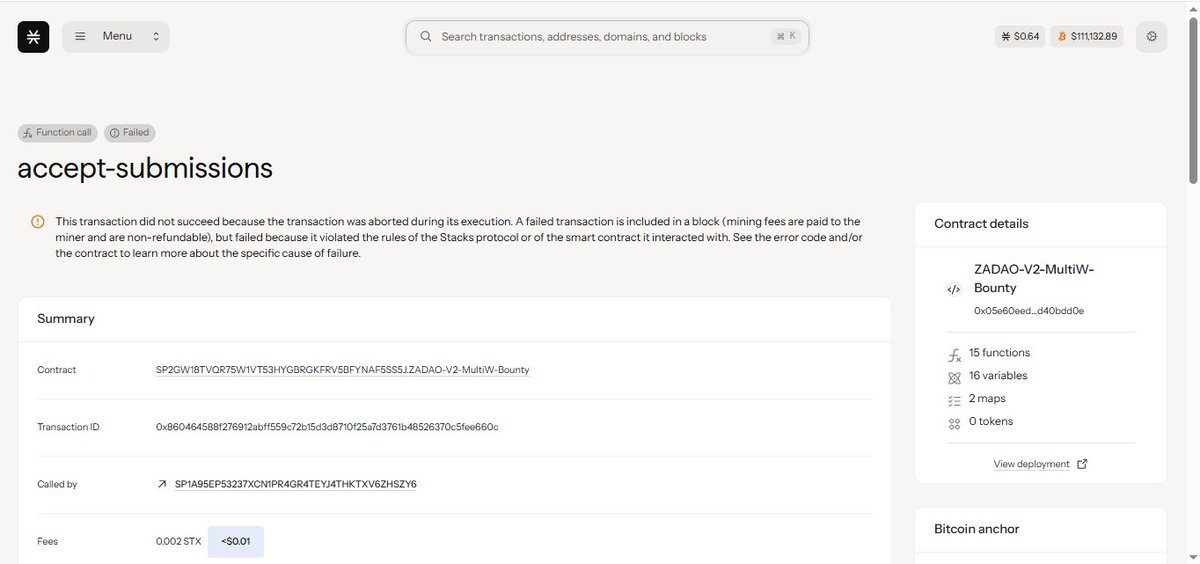Click the scrollbar up arrow

(1193, 7)
